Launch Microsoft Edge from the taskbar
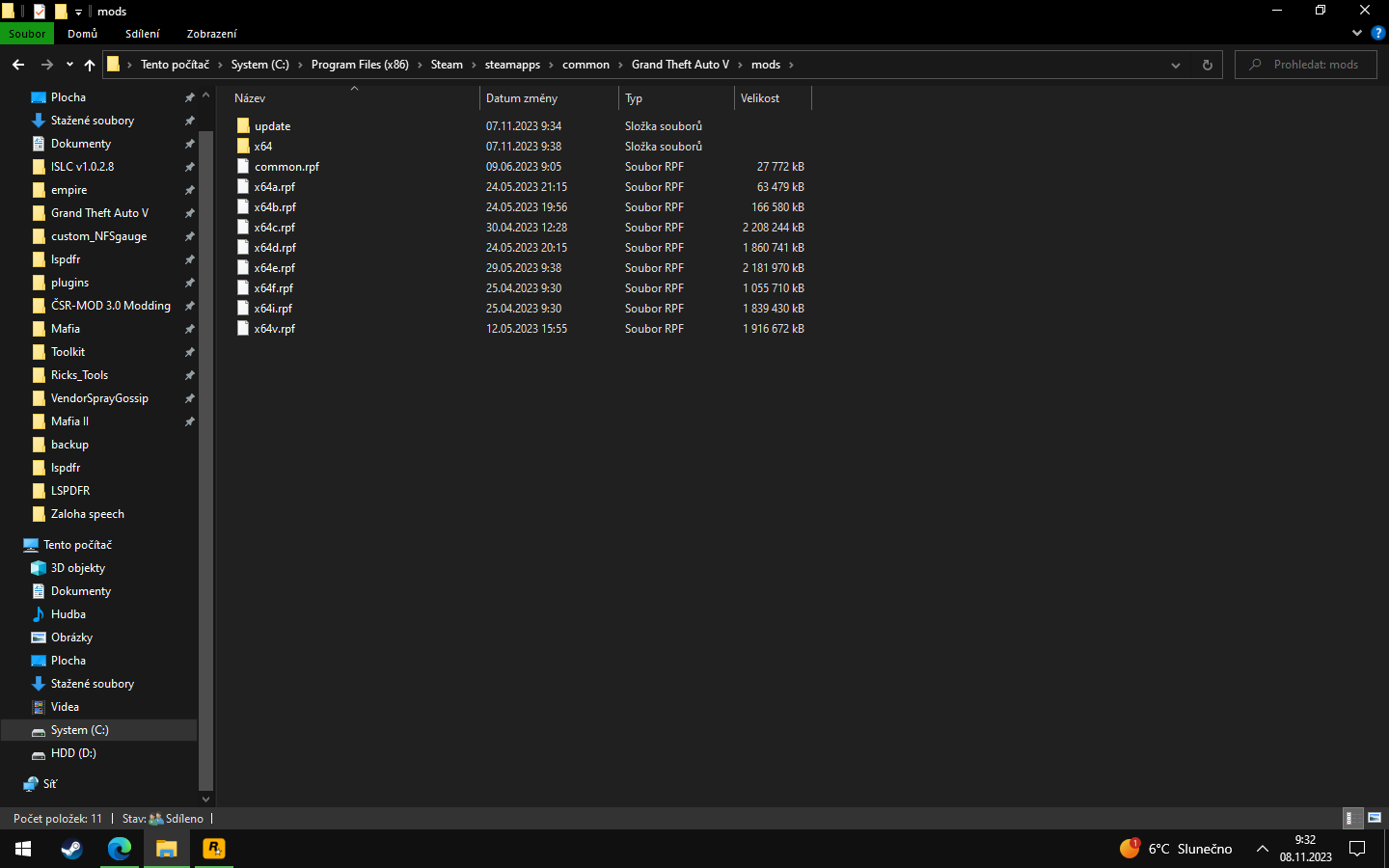The width and height of the screenshot is (1389, 868). (x=120, y=849)
